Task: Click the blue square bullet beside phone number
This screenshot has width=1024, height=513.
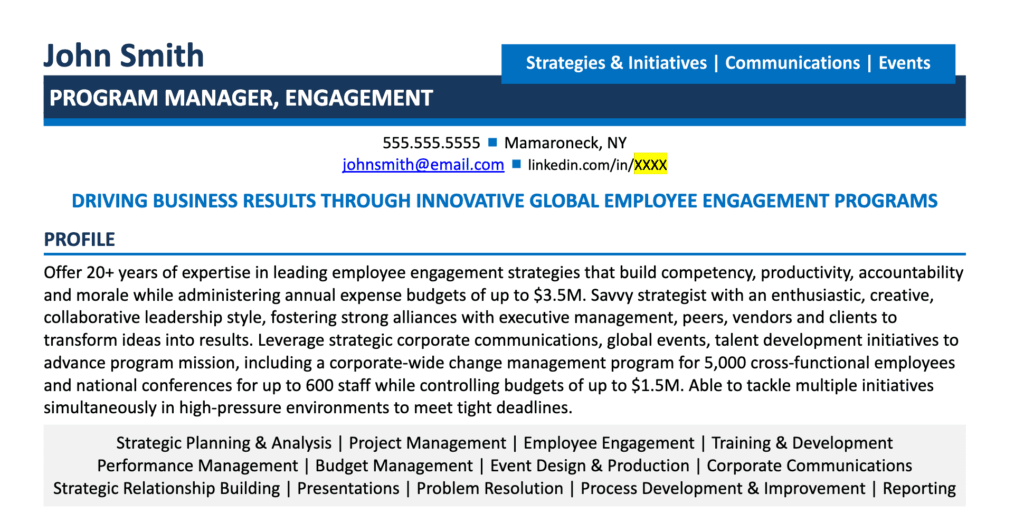Action: point(492,142)
